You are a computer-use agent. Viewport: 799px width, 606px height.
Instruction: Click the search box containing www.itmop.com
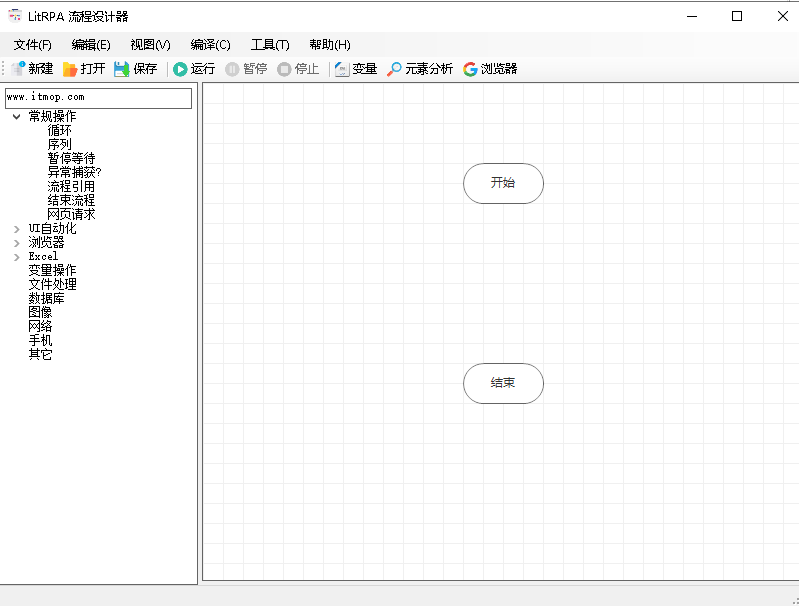tap(98, 98)
